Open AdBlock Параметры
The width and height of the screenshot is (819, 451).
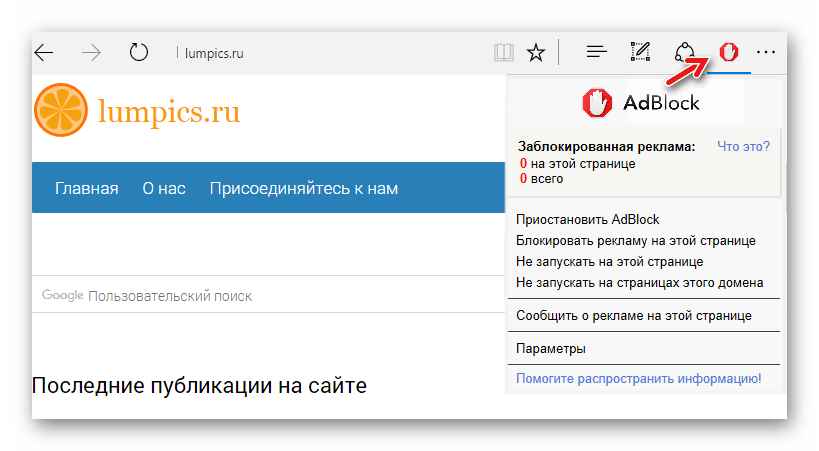(550, 348)
